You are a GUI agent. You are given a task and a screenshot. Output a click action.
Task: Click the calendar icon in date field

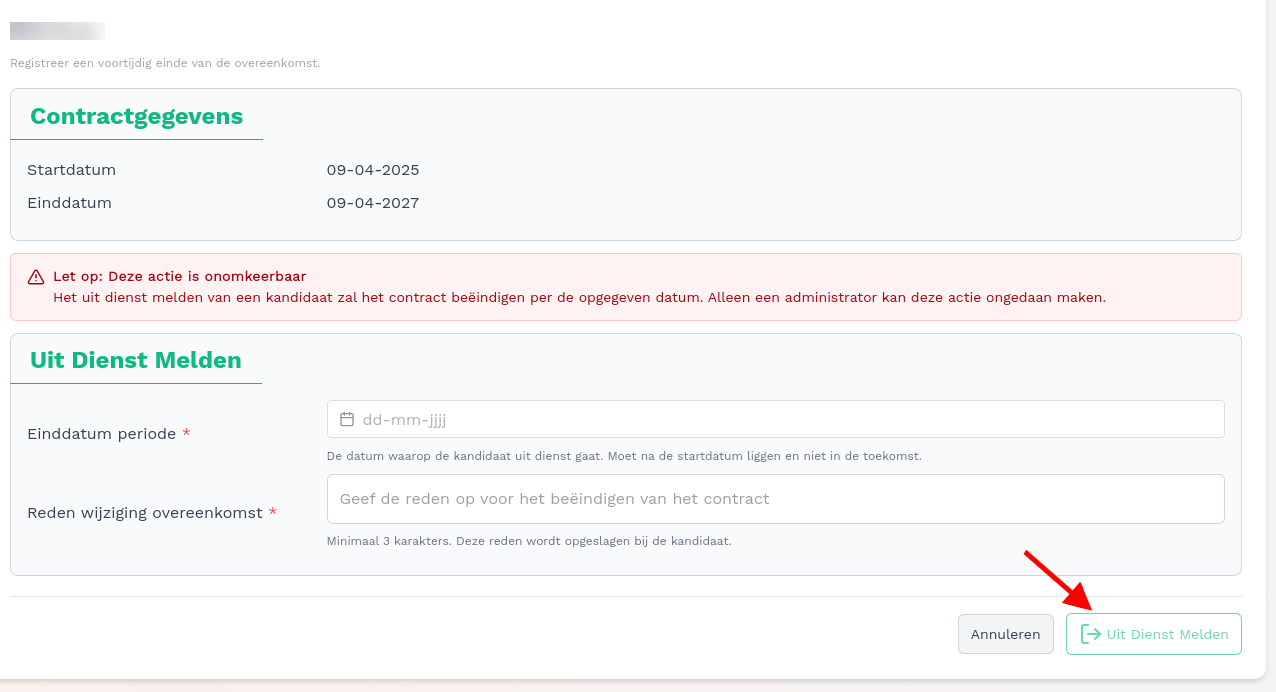click(x=347, y=419)
